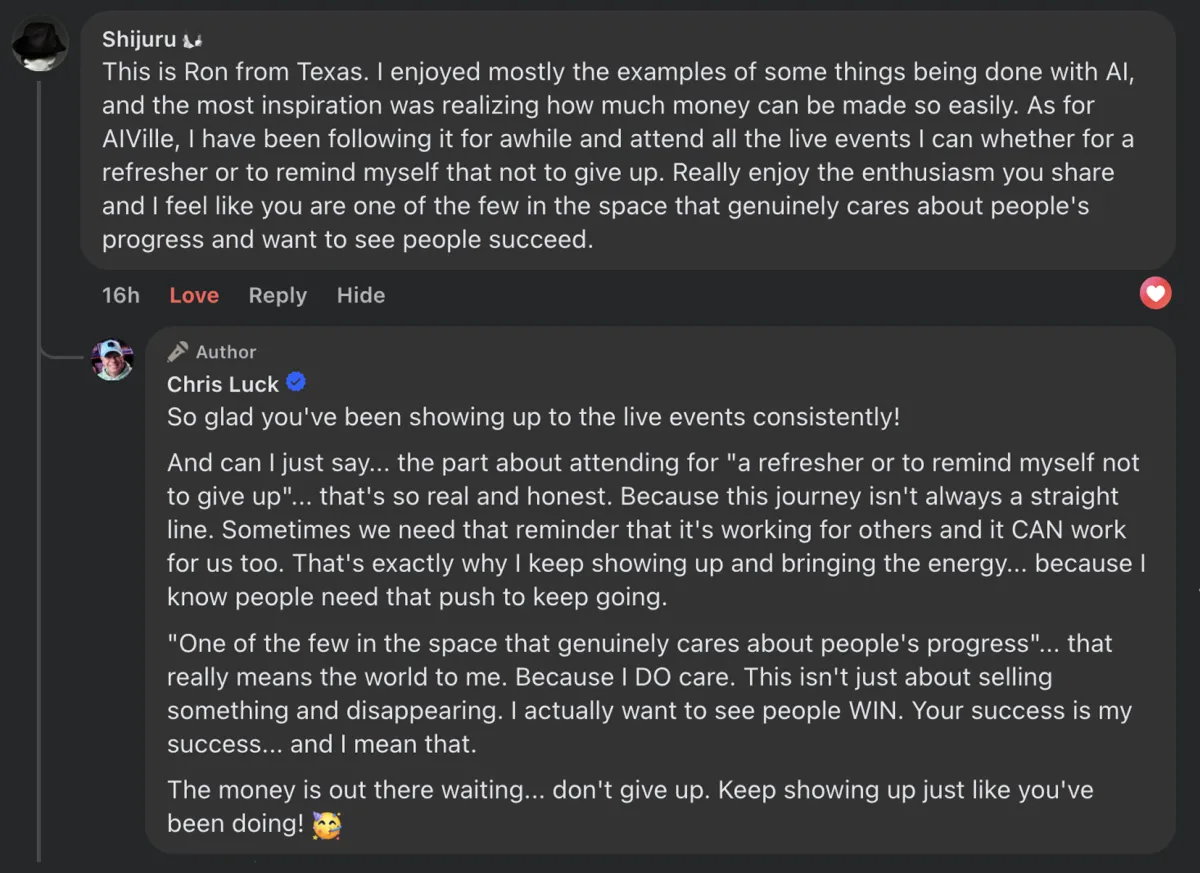Open Chris Luck's profile name link
This screenshot has width=1200, height=873.
pos(222,384)
